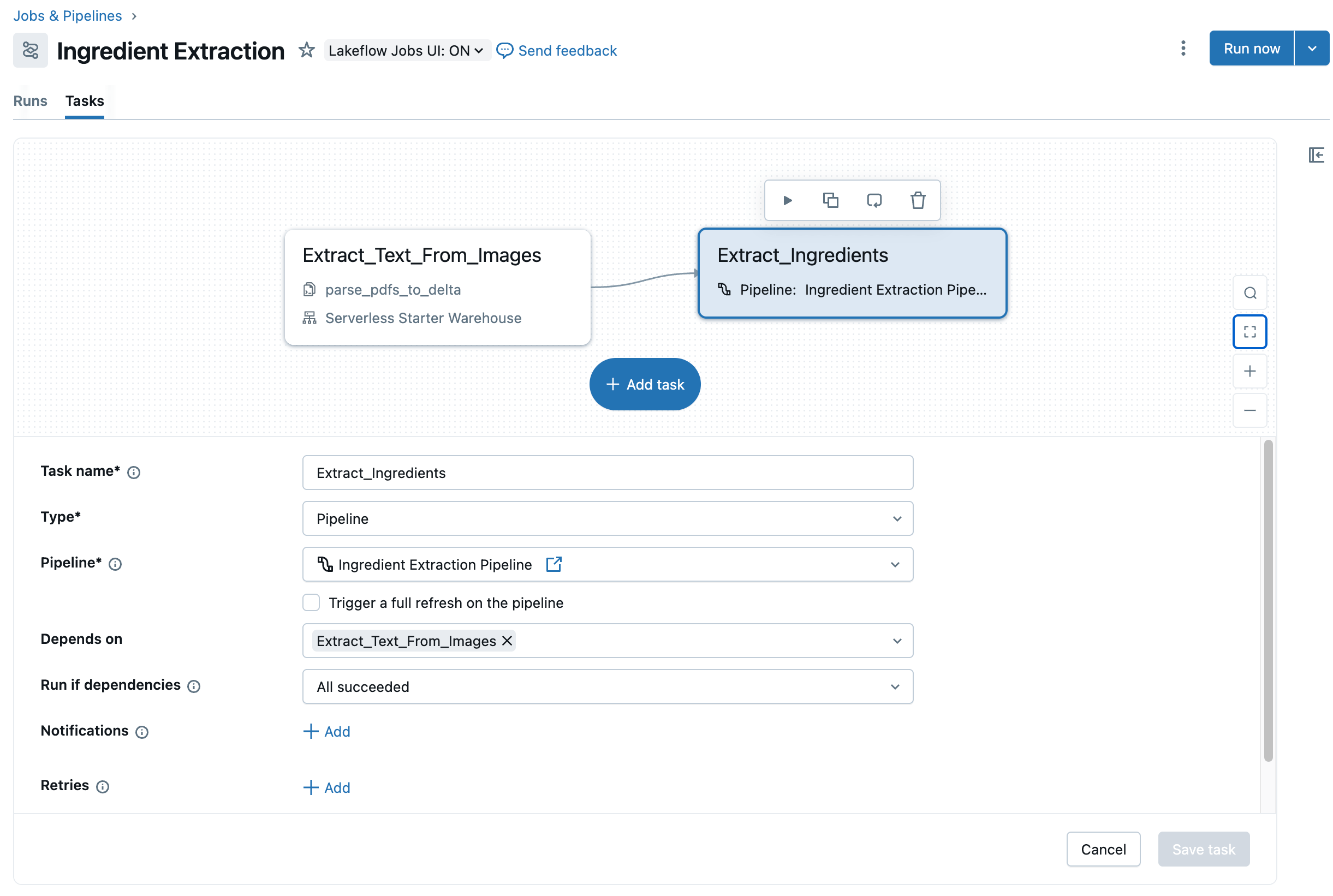
Task: Open pipeline in new tab link icon
Action: tap(554, 565)
